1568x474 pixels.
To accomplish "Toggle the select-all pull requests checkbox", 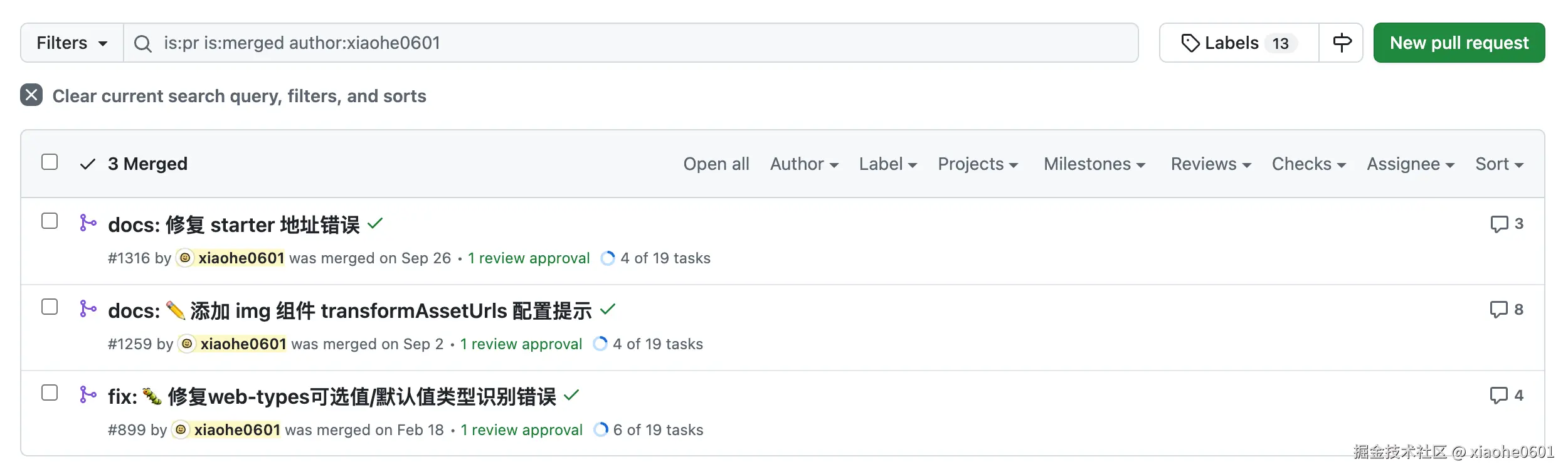I will point(50,162).
